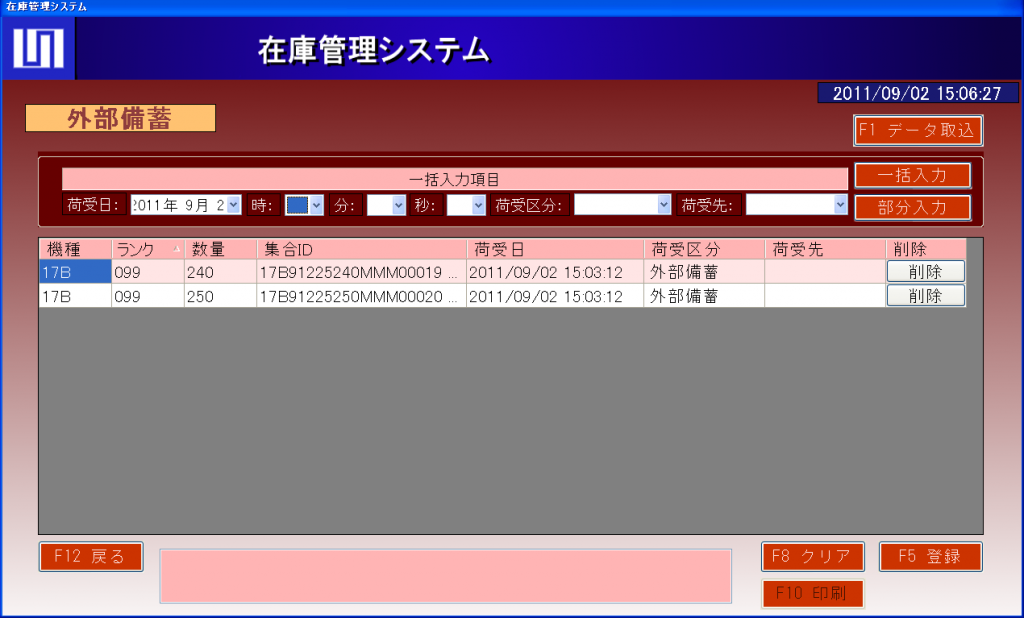Viewport: 1024px width, 618px height.
Task: Open the 時 hour dropdown
Action: click(x=316, y=205)
